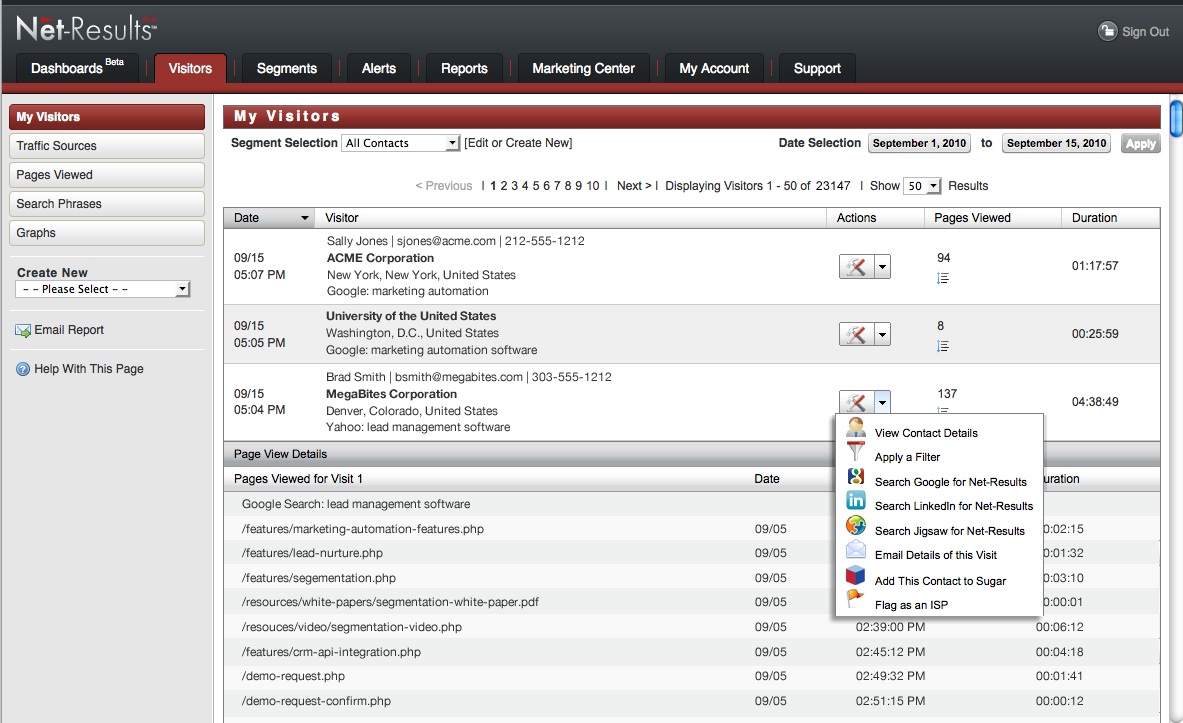Screen dimensions: 1183x723
Task: Open the Support tab
Action: [x=817, y=69]
